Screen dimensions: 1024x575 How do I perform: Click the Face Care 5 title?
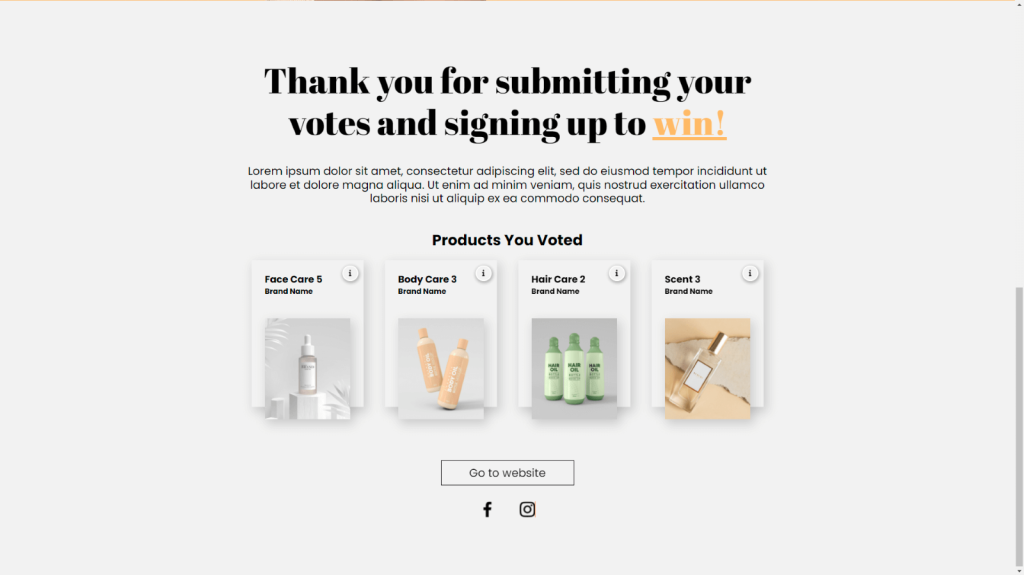(293, 279)
